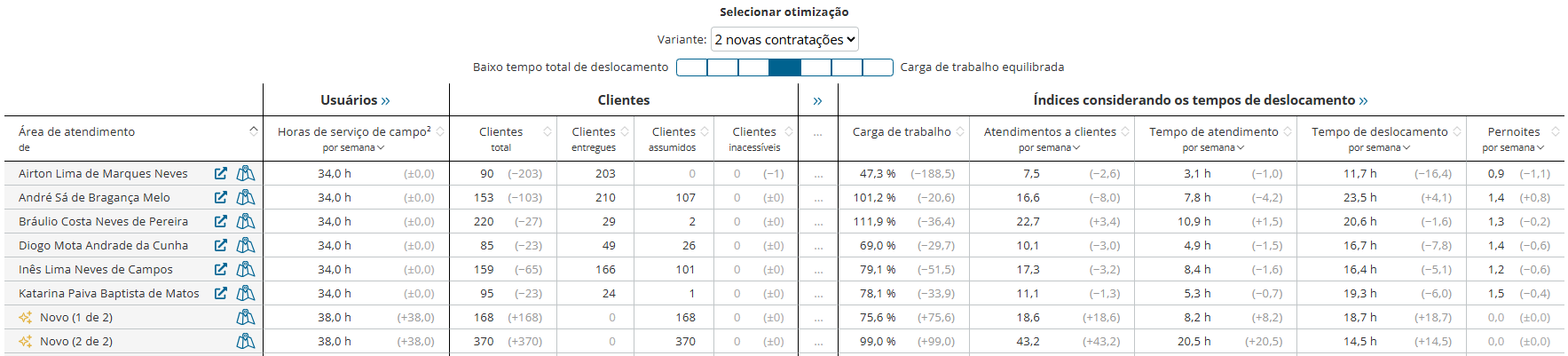Expand hidden columns after Clientes group
Screen dimensions: 1568x356
817,101
